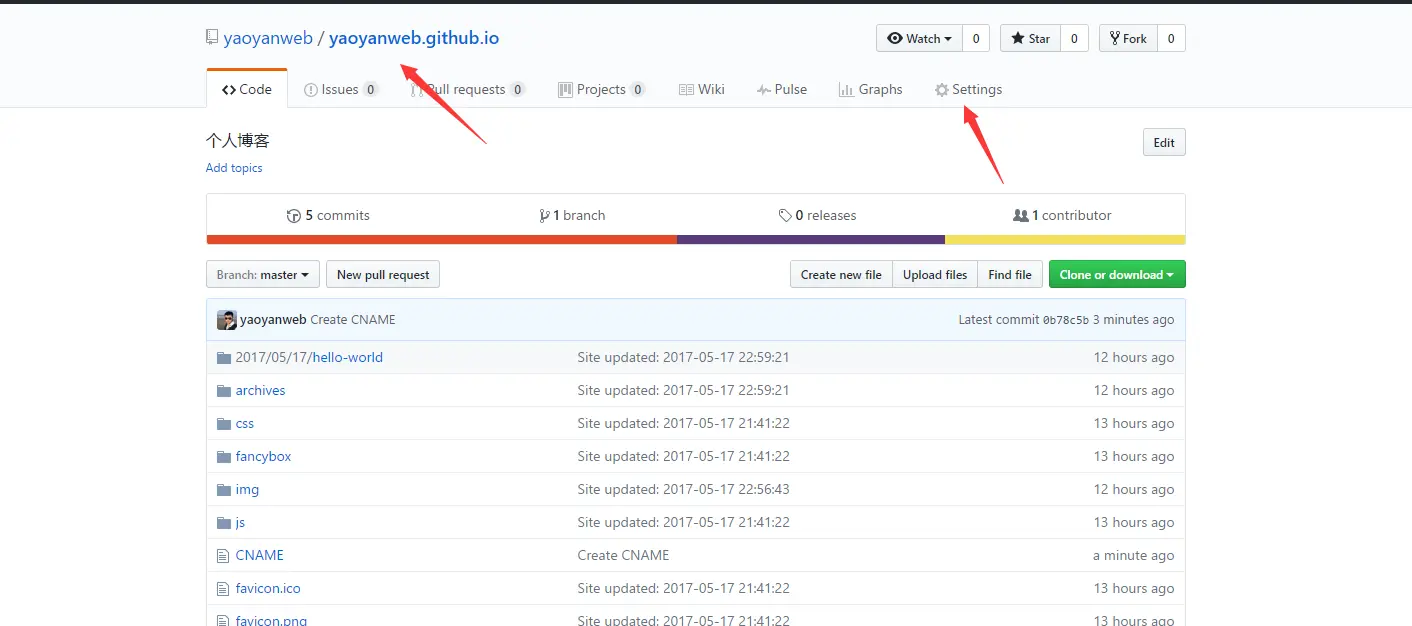Click the branch icon beside 1 branch

[x=544, y=215]
